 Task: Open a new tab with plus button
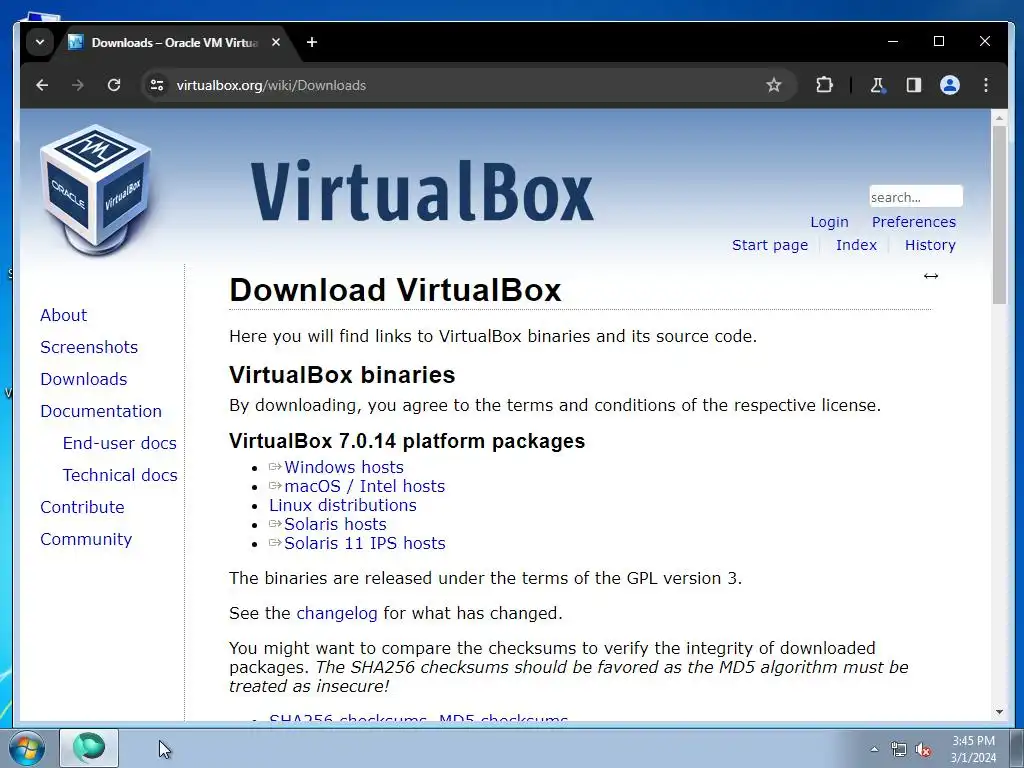point(312,42)
